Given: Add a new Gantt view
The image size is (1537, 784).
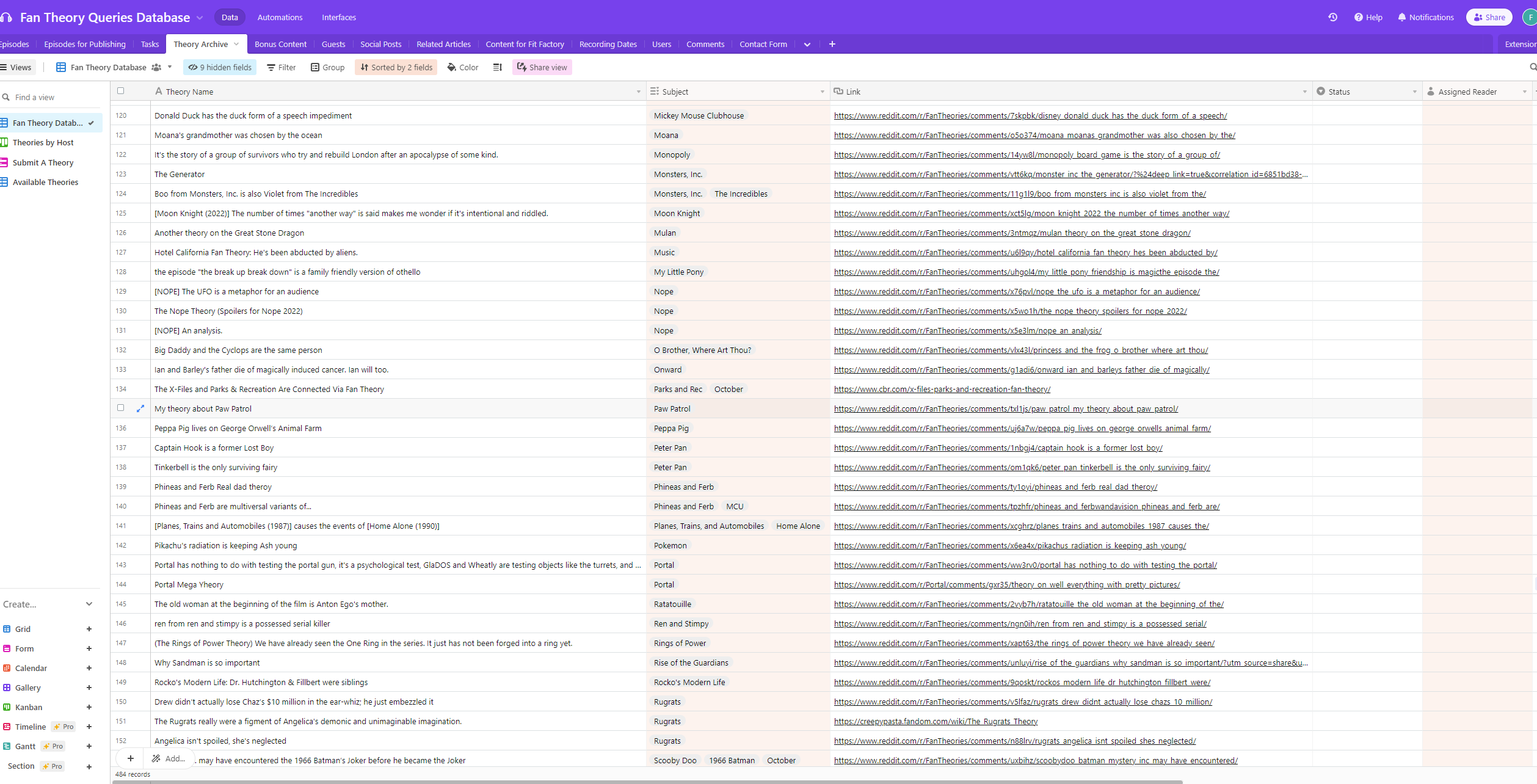Looking at the screenshot, I should tap(89, 746).
